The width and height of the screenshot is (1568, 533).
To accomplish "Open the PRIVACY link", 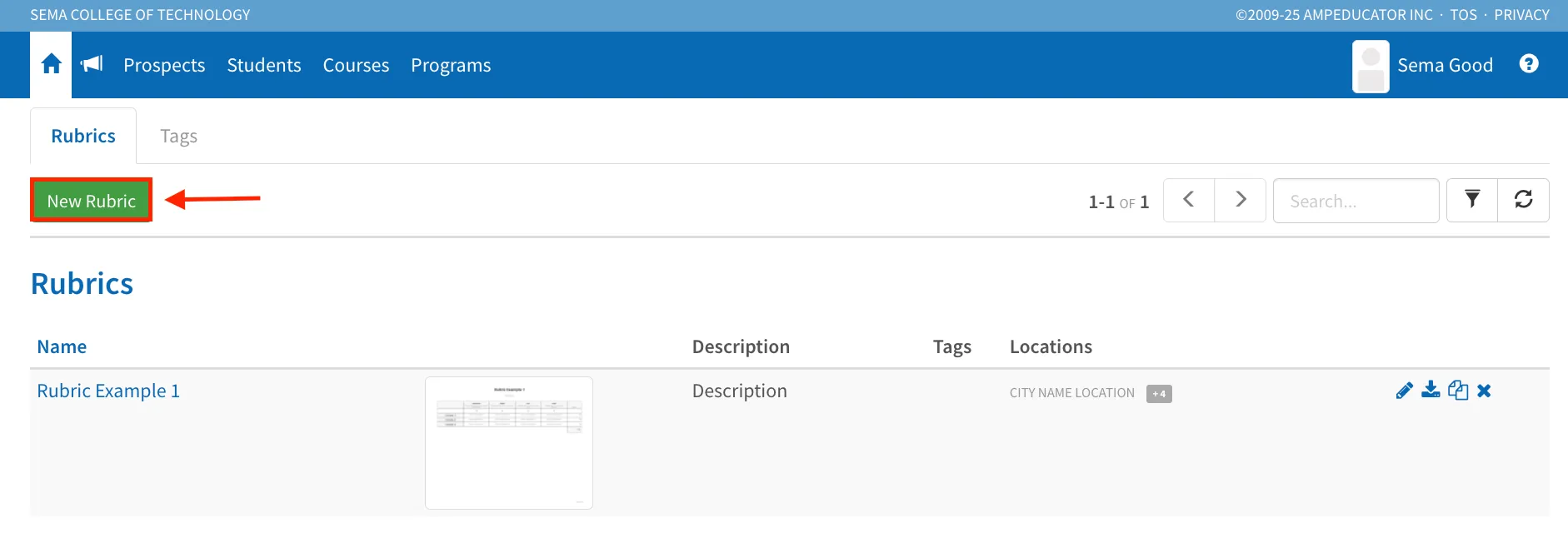I will 1521,15.
